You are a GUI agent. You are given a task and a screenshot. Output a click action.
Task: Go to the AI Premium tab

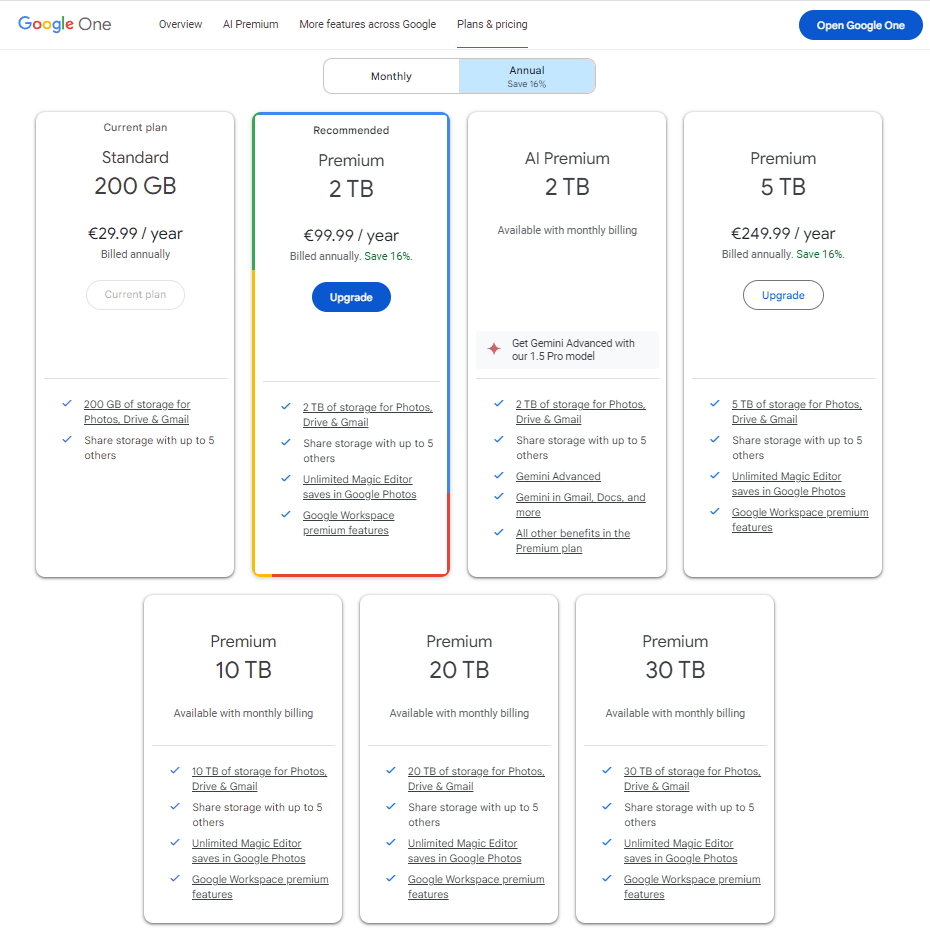pyautogui.click(x=250, y=24)
